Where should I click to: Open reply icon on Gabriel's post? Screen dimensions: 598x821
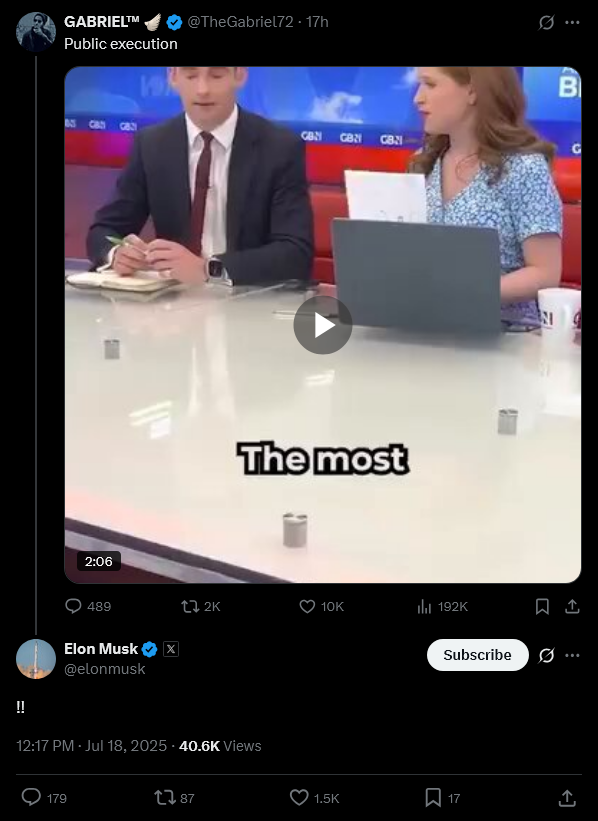[x=73, y=606]
